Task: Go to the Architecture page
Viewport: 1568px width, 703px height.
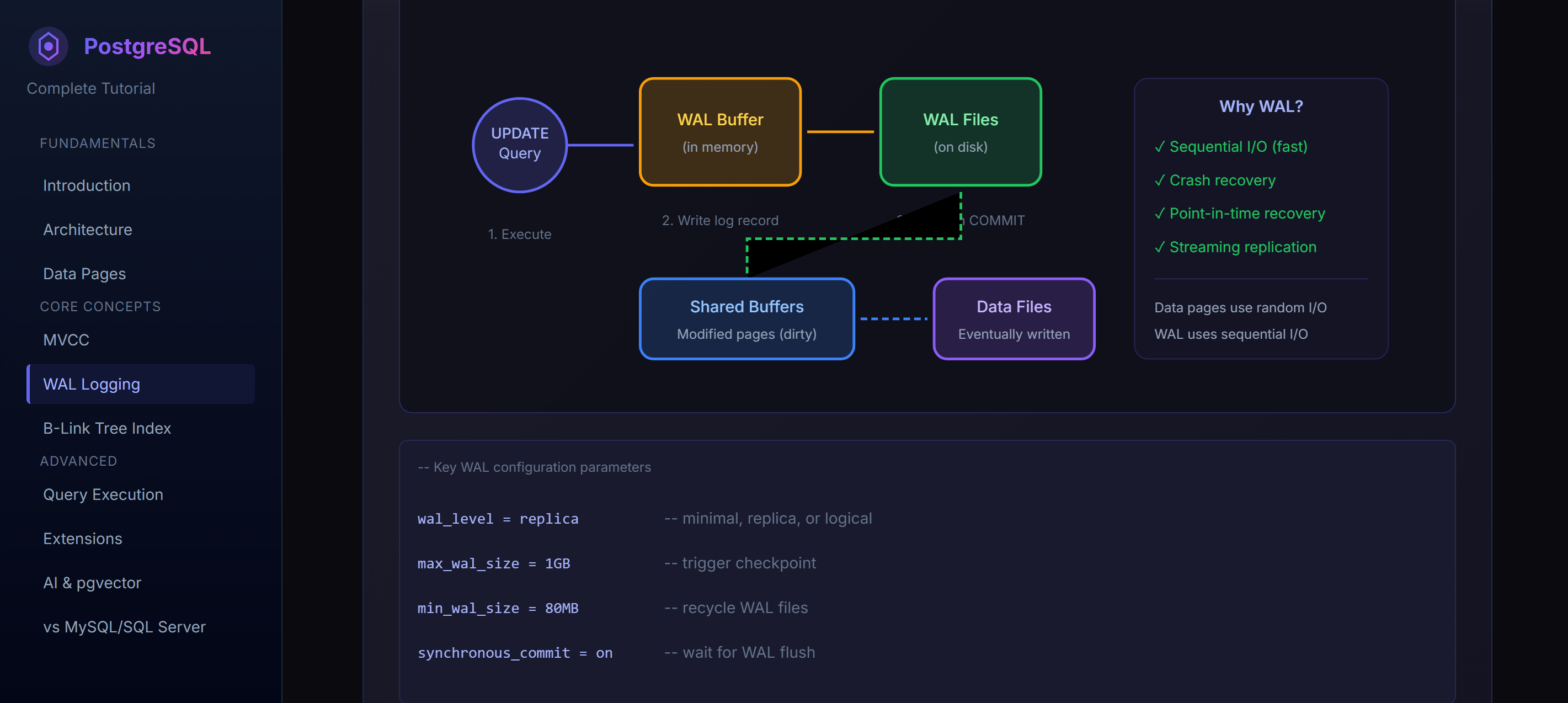Action: 88,230
